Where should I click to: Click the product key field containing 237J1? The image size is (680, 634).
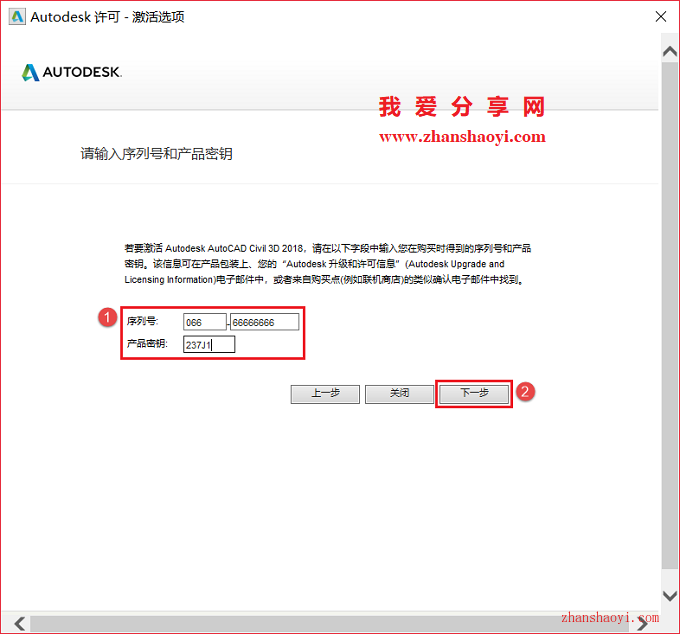pyautogui.click(x=209, y=345)
